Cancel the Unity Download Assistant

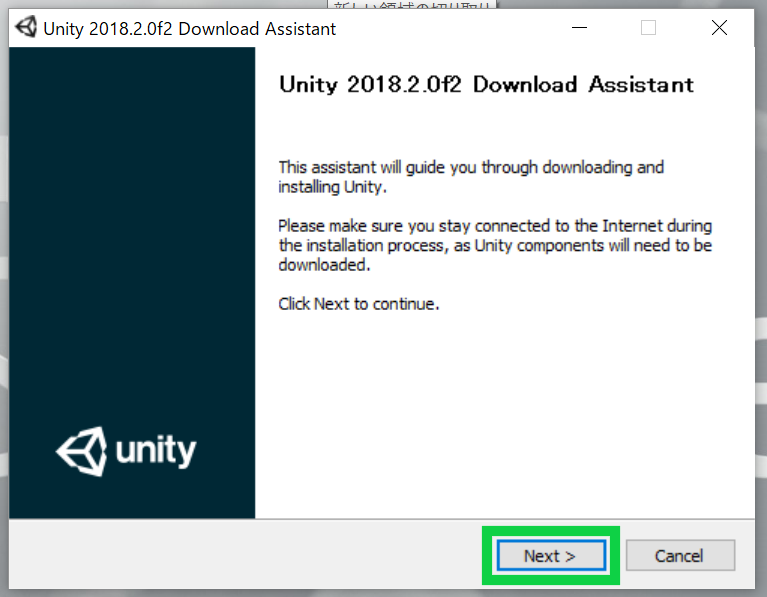pyautogui.click(x=679, y=556)
